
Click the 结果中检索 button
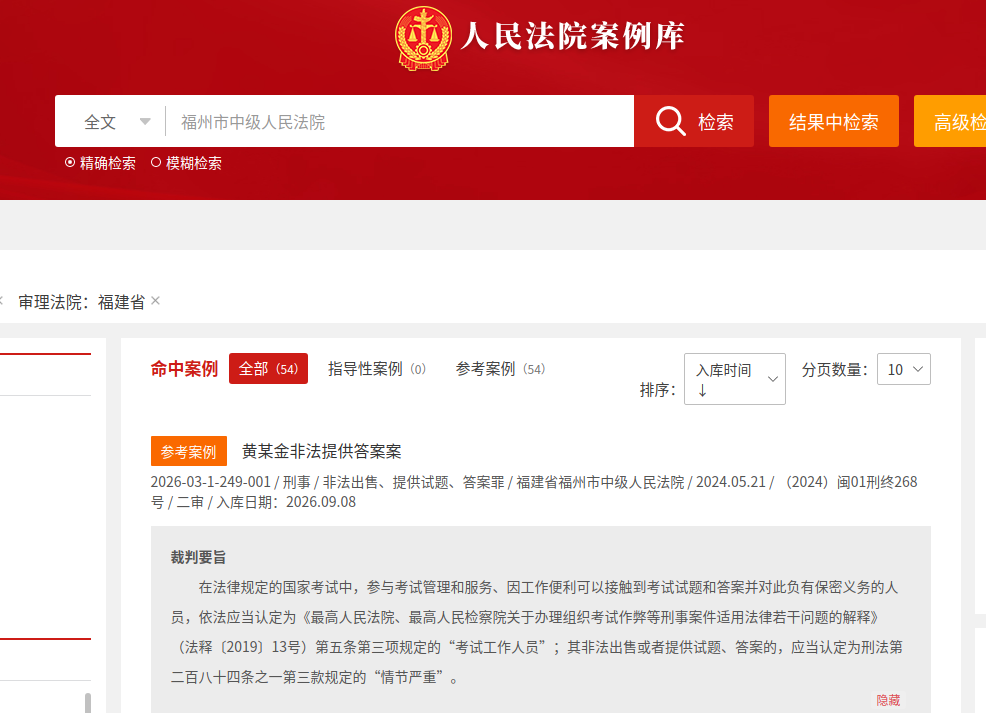[834, 121]
